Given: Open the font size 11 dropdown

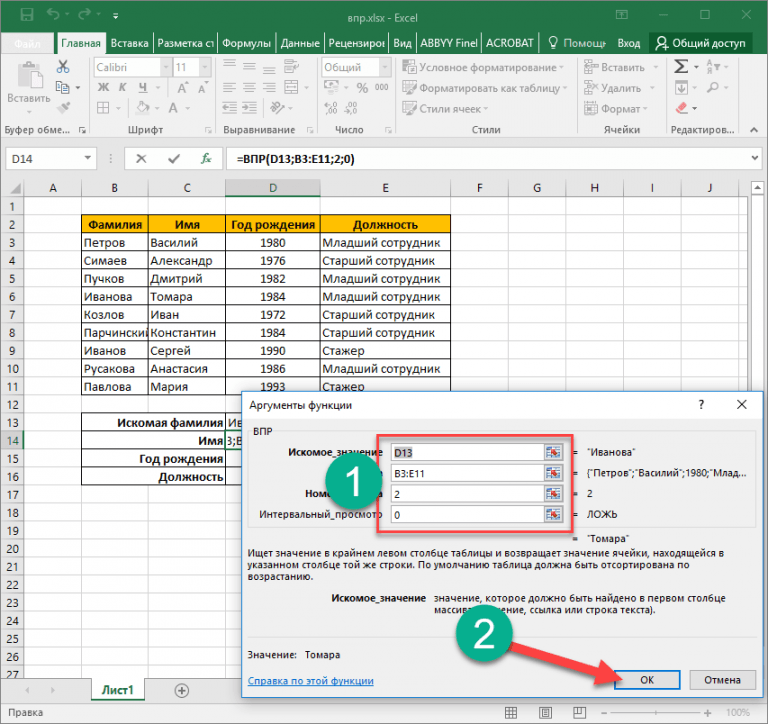Looking at the screenshot, I should [x=205, y=67].
